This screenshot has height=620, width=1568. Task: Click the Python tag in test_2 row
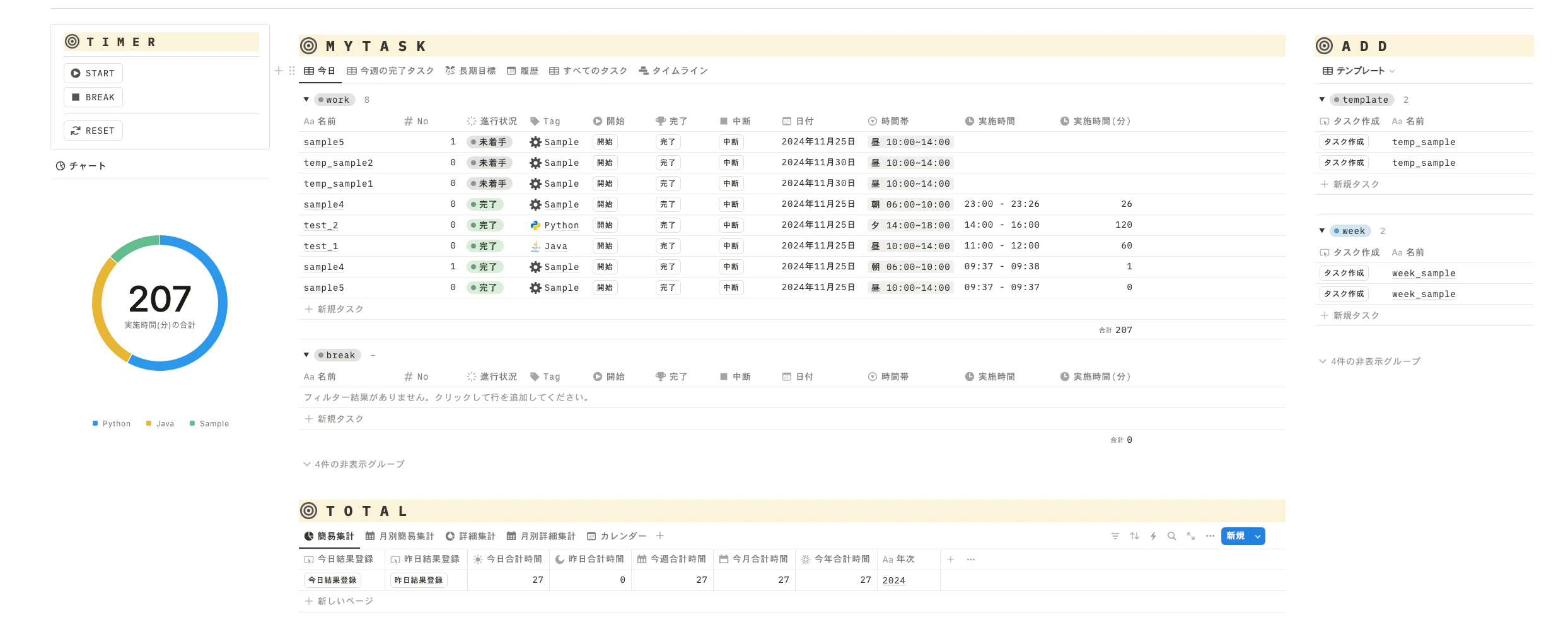click(554, 225)
